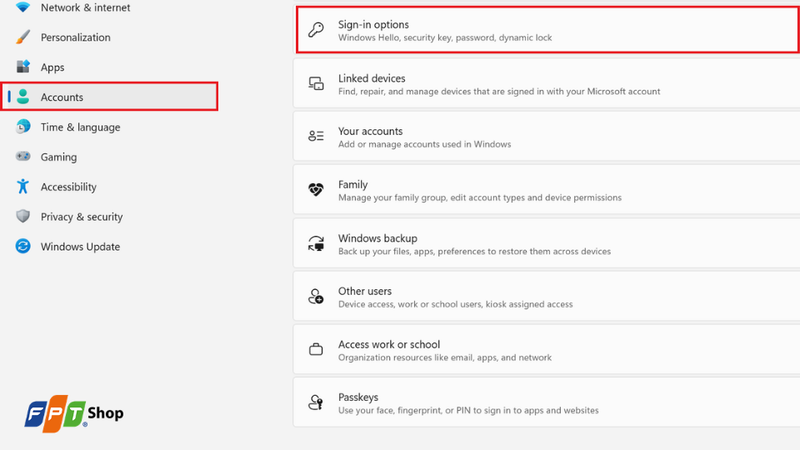Click 'Add or manage accounts used in Windows' text
The image size is (800, 450).
coord(424,144)
